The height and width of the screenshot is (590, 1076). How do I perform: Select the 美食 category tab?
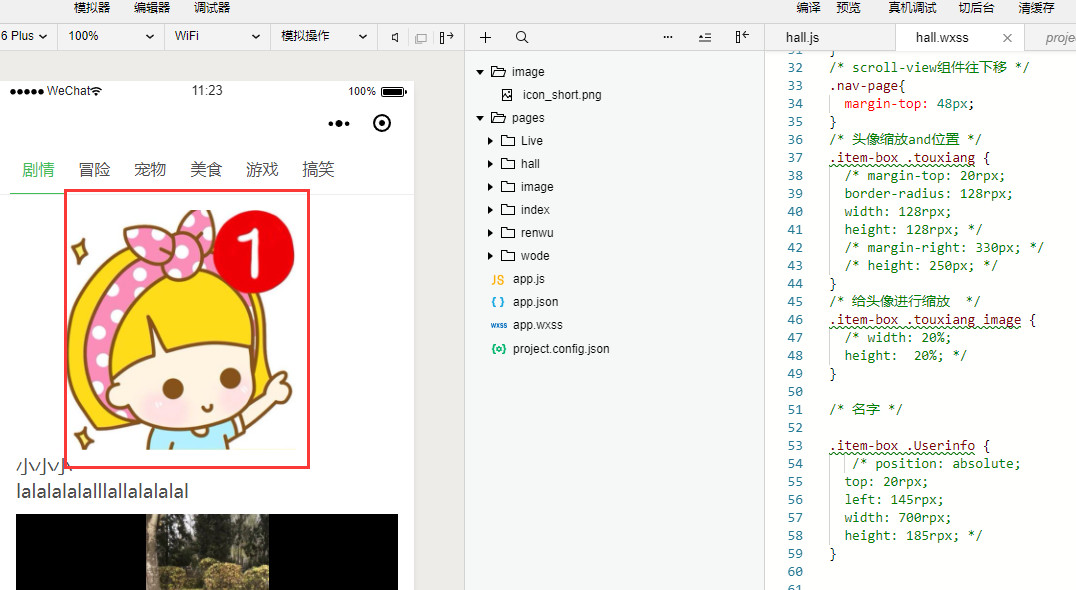(206, 169)
